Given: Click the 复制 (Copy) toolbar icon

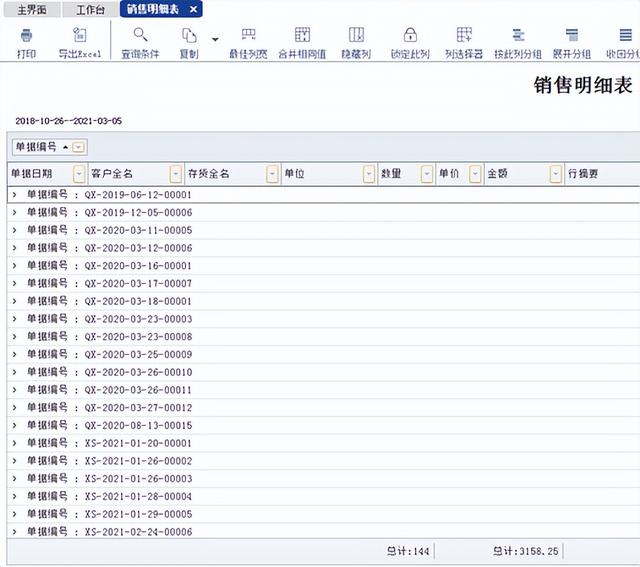Looking at the screenshot, I should point(189,36).
